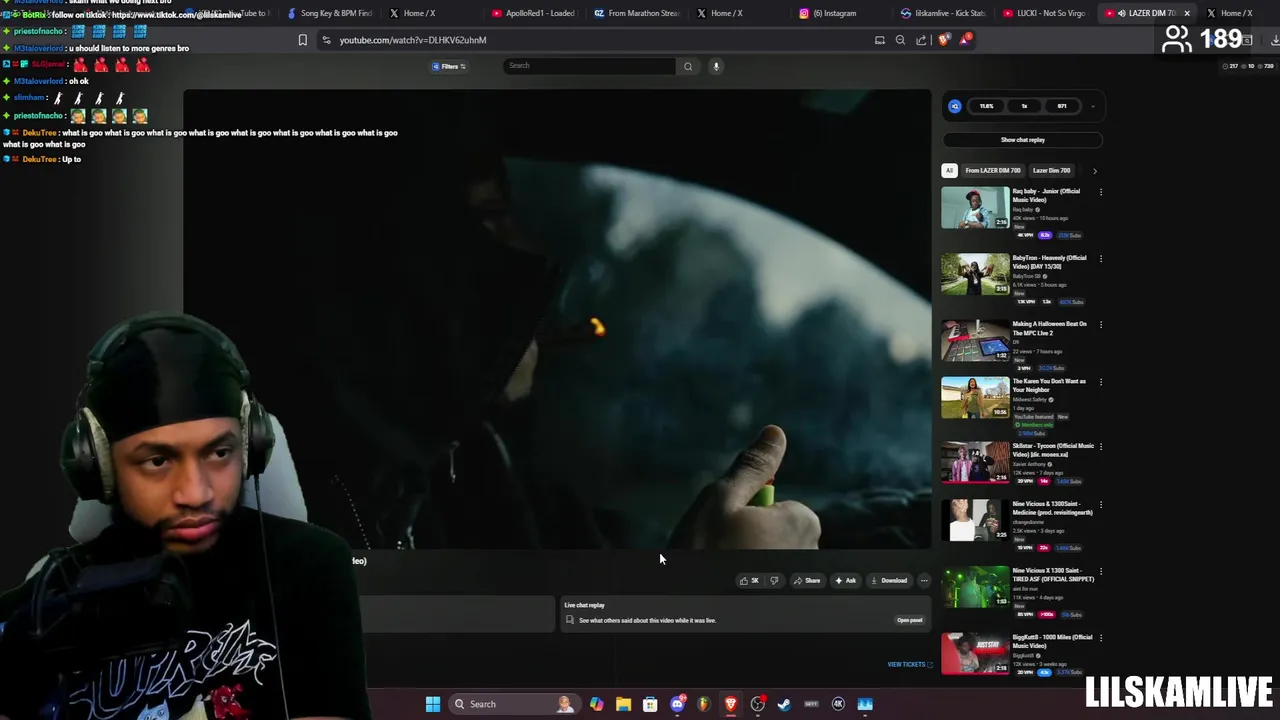Close the LAZER DIM 700 tab
The height and width of the screenshot is (720, 1280).
1187,13
